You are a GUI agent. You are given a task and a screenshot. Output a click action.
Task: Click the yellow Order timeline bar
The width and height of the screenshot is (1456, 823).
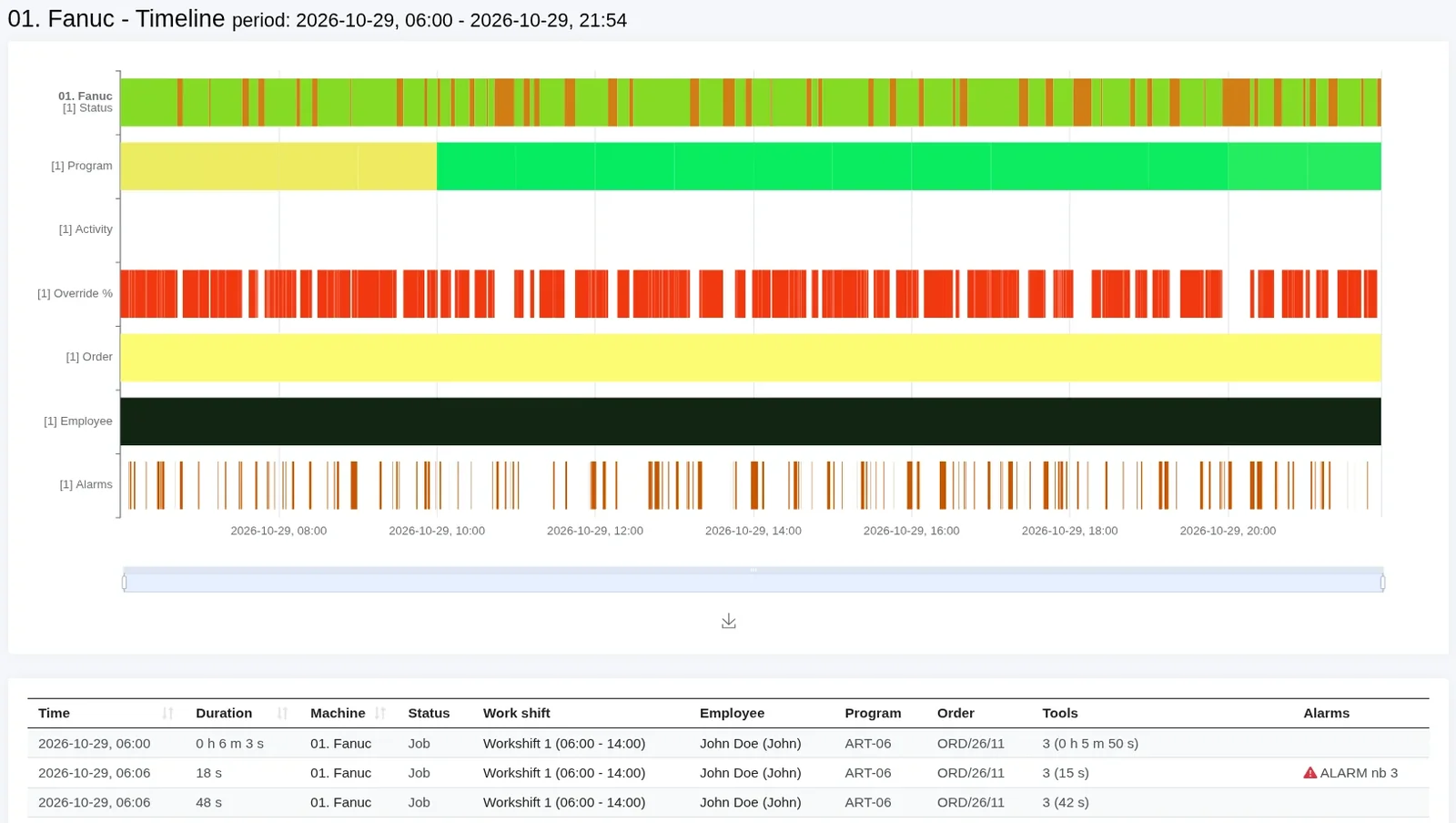[x=751, y=357]
